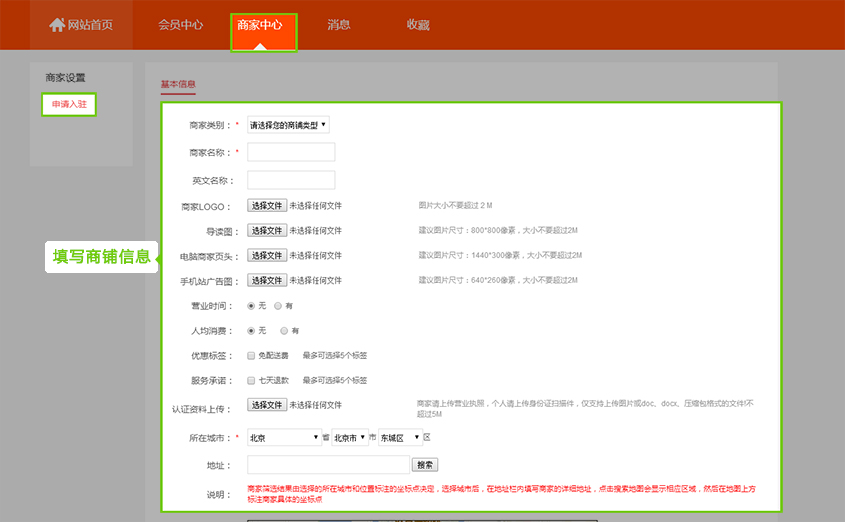The image size is (845, 522).
Task: Open the 东城区 district dropdown
Action: 400,438
